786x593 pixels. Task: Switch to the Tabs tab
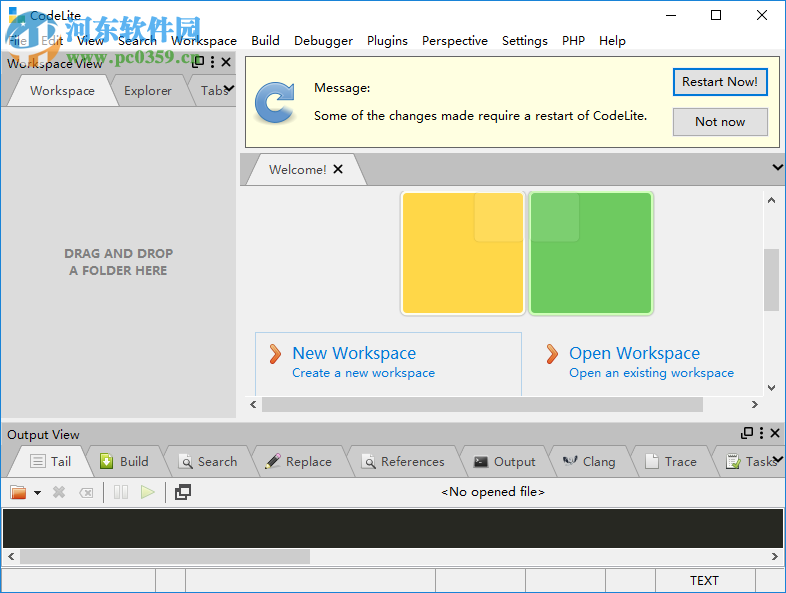click(x=214, y=91)
